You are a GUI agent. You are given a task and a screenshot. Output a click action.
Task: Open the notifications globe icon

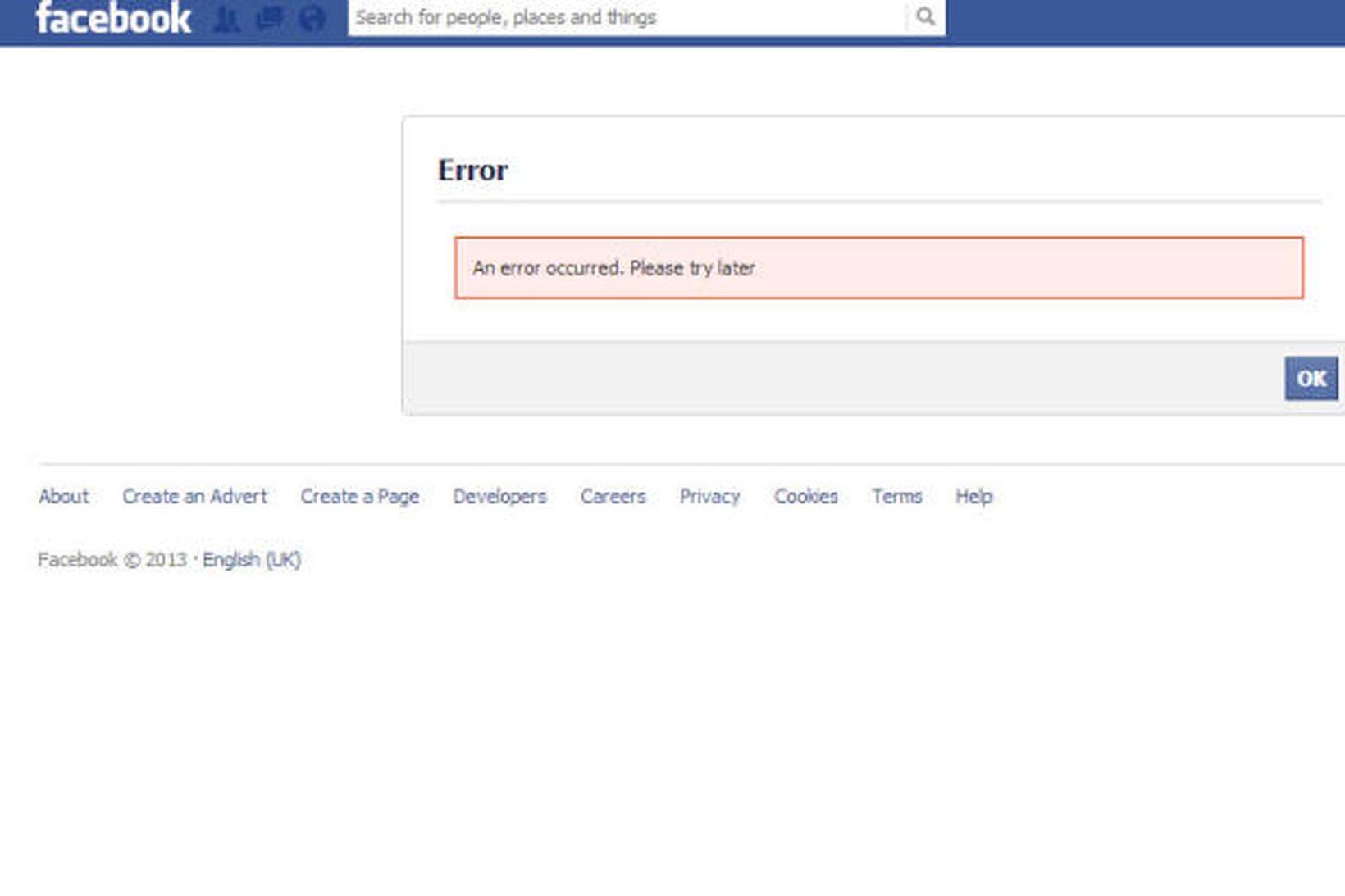(312, 18)
